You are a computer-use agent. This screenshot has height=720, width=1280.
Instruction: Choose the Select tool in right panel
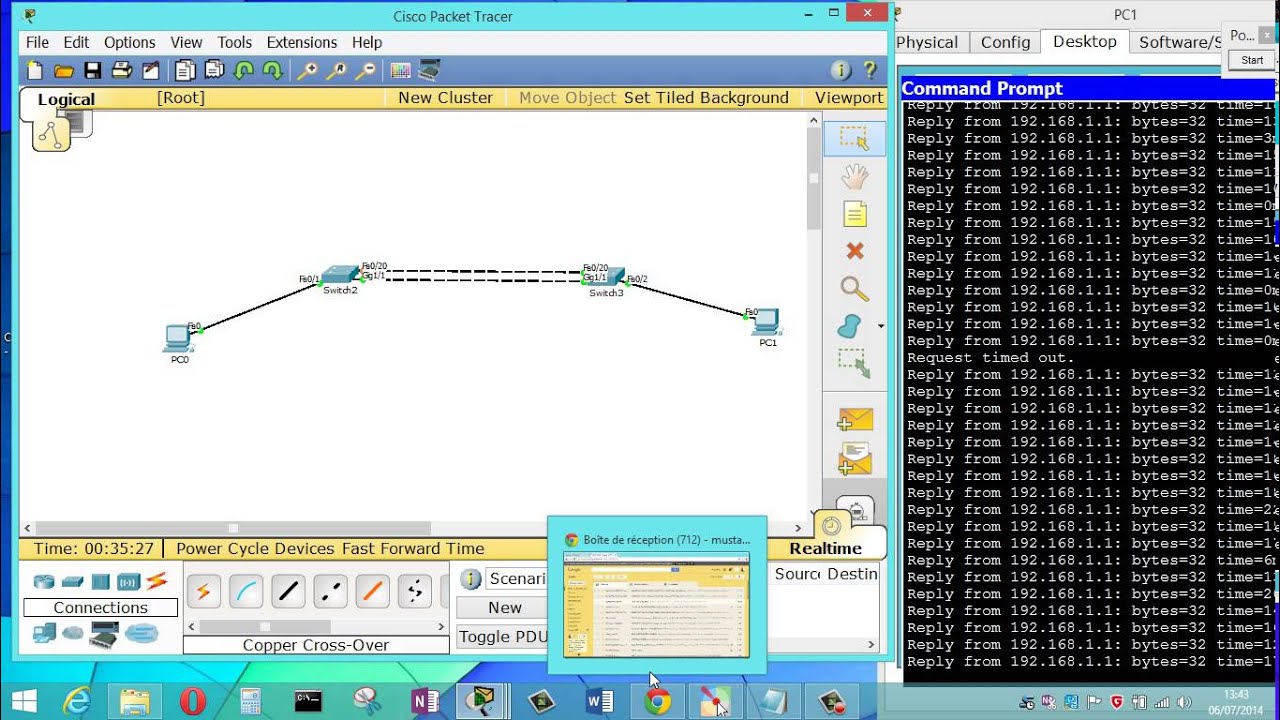[854, 139]
